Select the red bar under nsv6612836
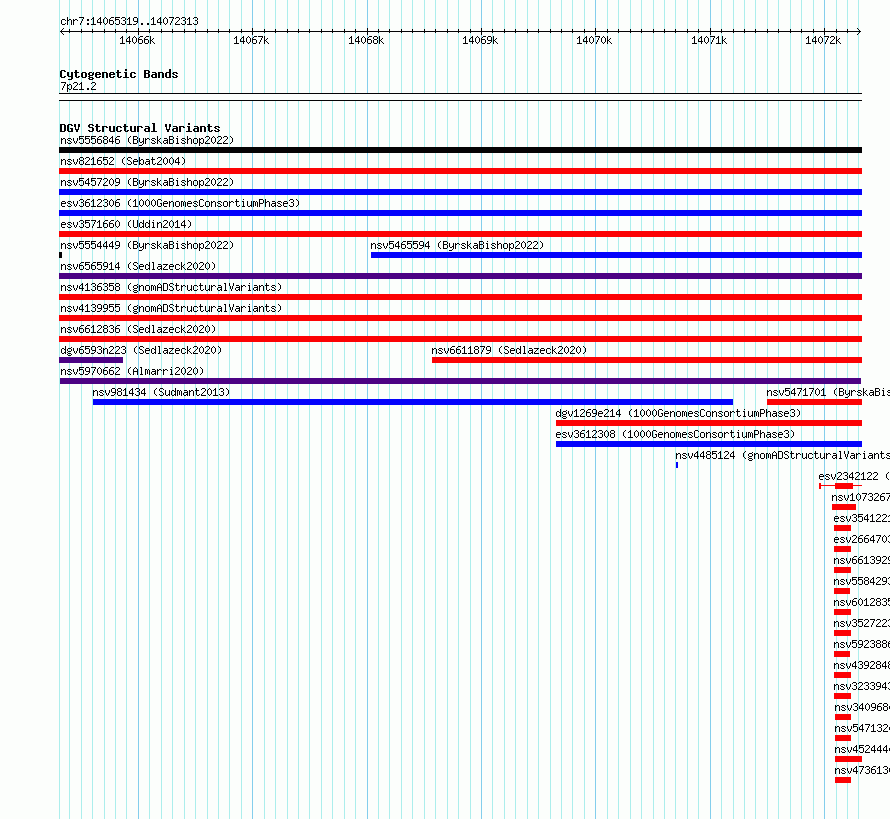 (x=460, y=339)
